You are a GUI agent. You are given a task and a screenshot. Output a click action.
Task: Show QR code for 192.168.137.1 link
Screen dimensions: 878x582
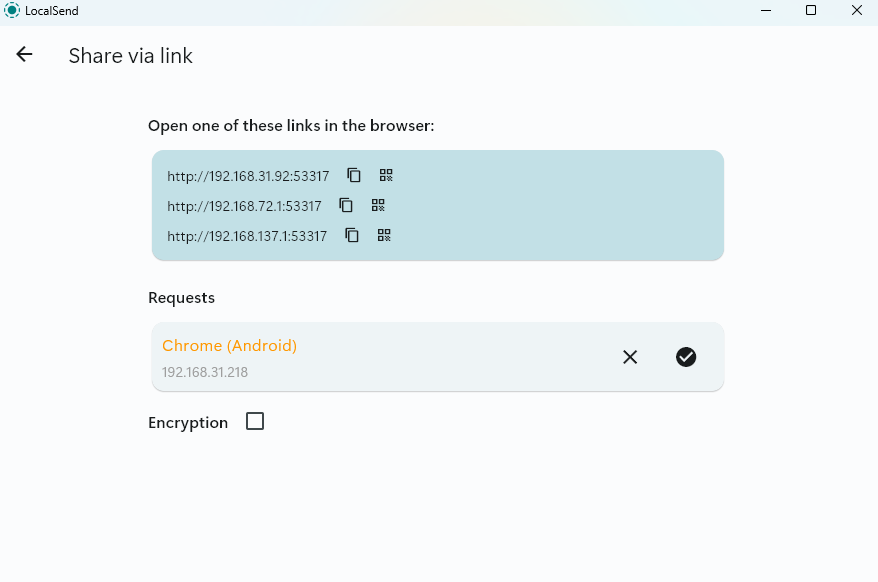tap(384, 236)
